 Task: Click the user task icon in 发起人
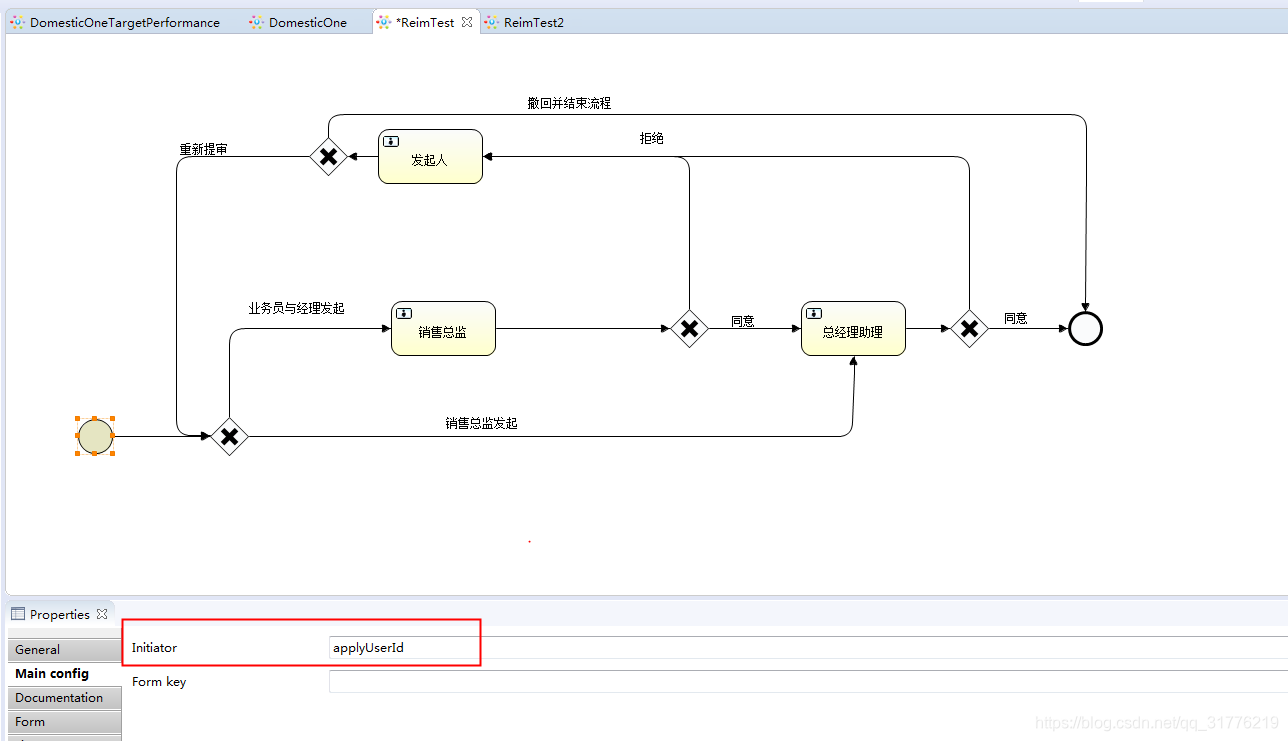[x=391, y=142]
